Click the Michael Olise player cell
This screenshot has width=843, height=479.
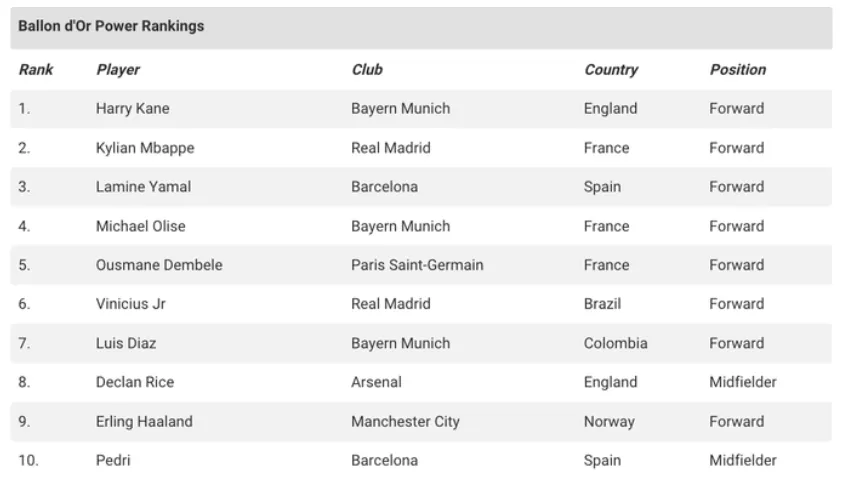click(x=141, y=226)
